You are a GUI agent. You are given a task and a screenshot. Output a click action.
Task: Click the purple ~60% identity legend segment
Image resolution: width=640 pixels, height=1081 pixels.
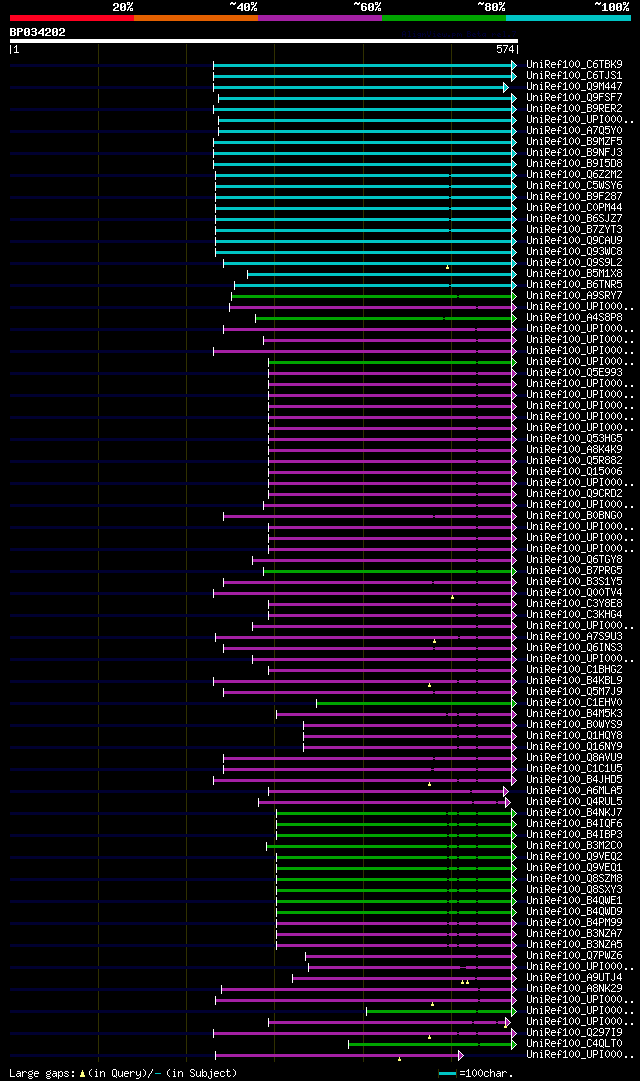point(320,18)
